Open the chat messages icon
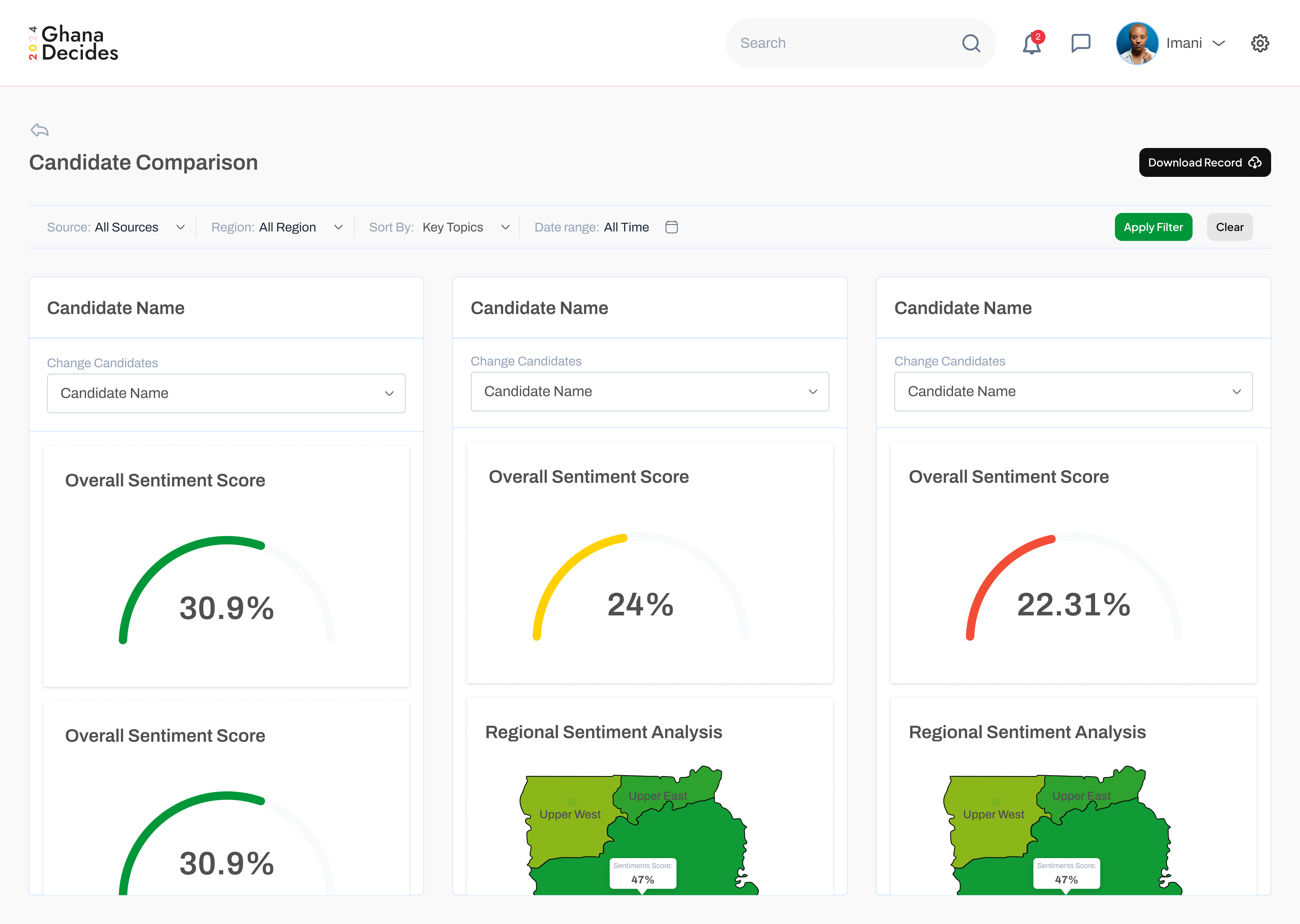This screenshot has height=924, width=1300. (1080, 43)
